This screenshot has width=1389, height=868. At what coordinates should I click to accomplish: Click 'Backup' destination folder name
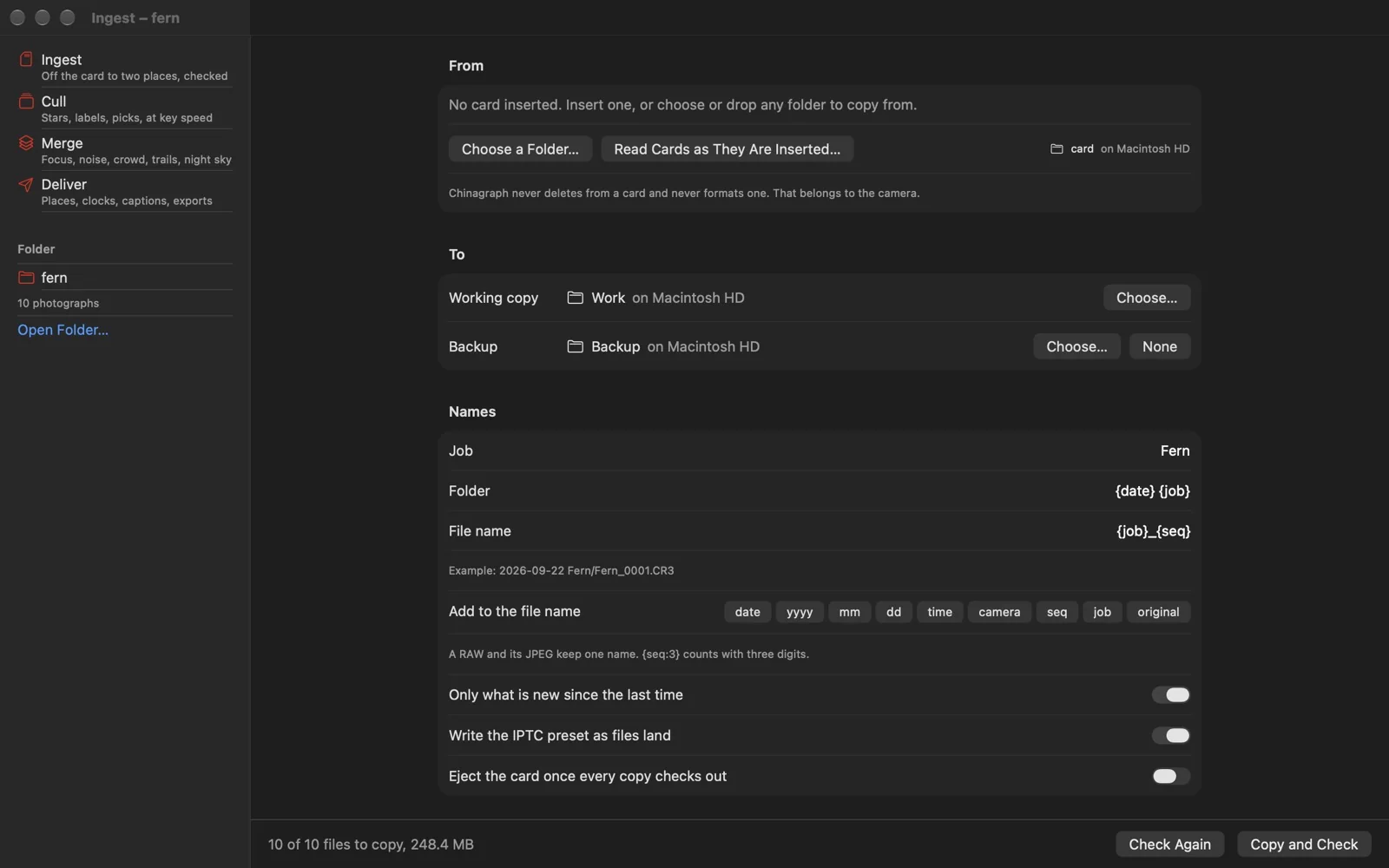coord(616,346)
